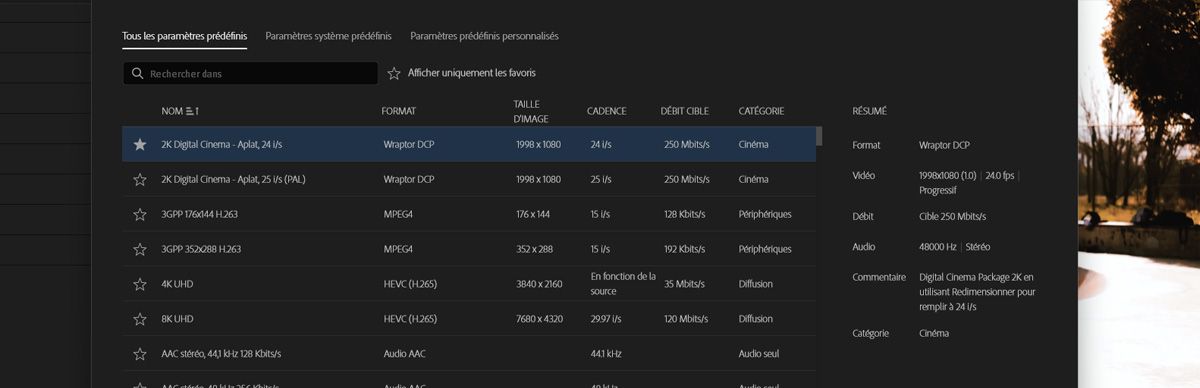Select the 4K UHD preset name
This screenshot has width=1200, height=388.
tap(177, 284)
